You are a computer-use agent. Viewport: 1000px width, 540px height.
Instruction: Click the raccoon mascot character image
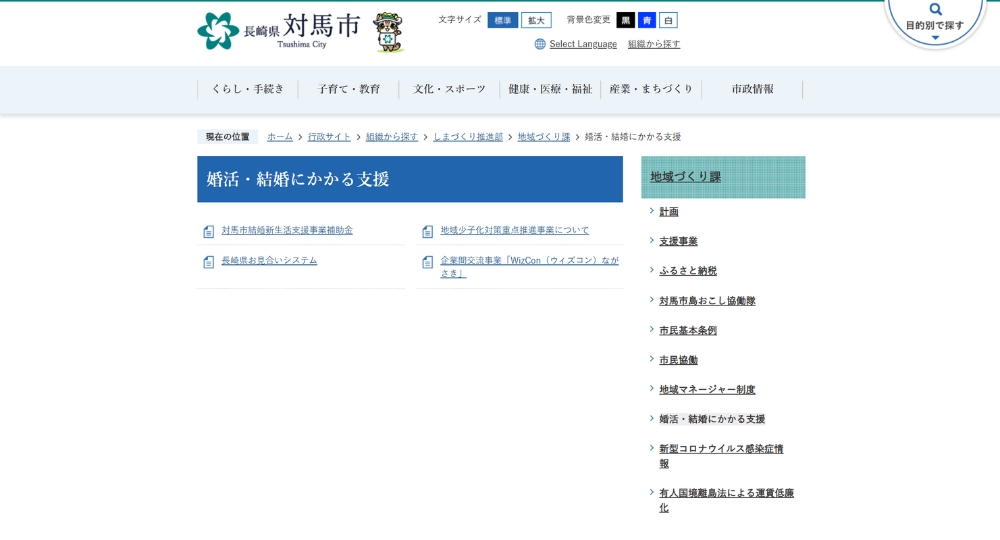tap(388, 32)
